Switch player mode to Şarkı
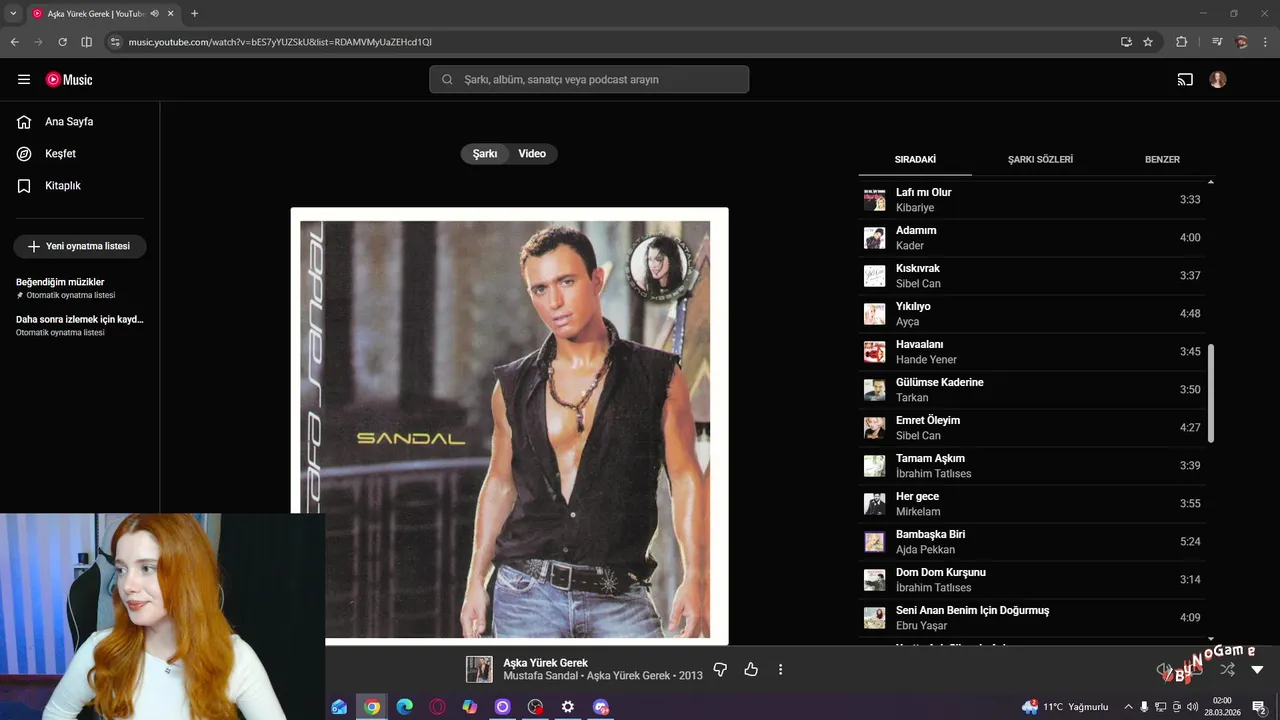Screen dimensions: 1280x720 pos(485,154)
